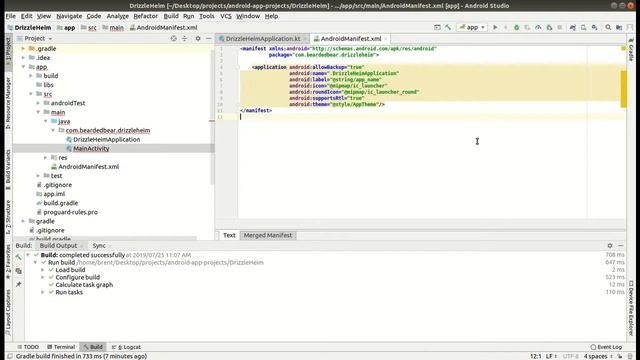
Task: Click the Sync Project with Gradle Files icon
Action: (573, 27)
